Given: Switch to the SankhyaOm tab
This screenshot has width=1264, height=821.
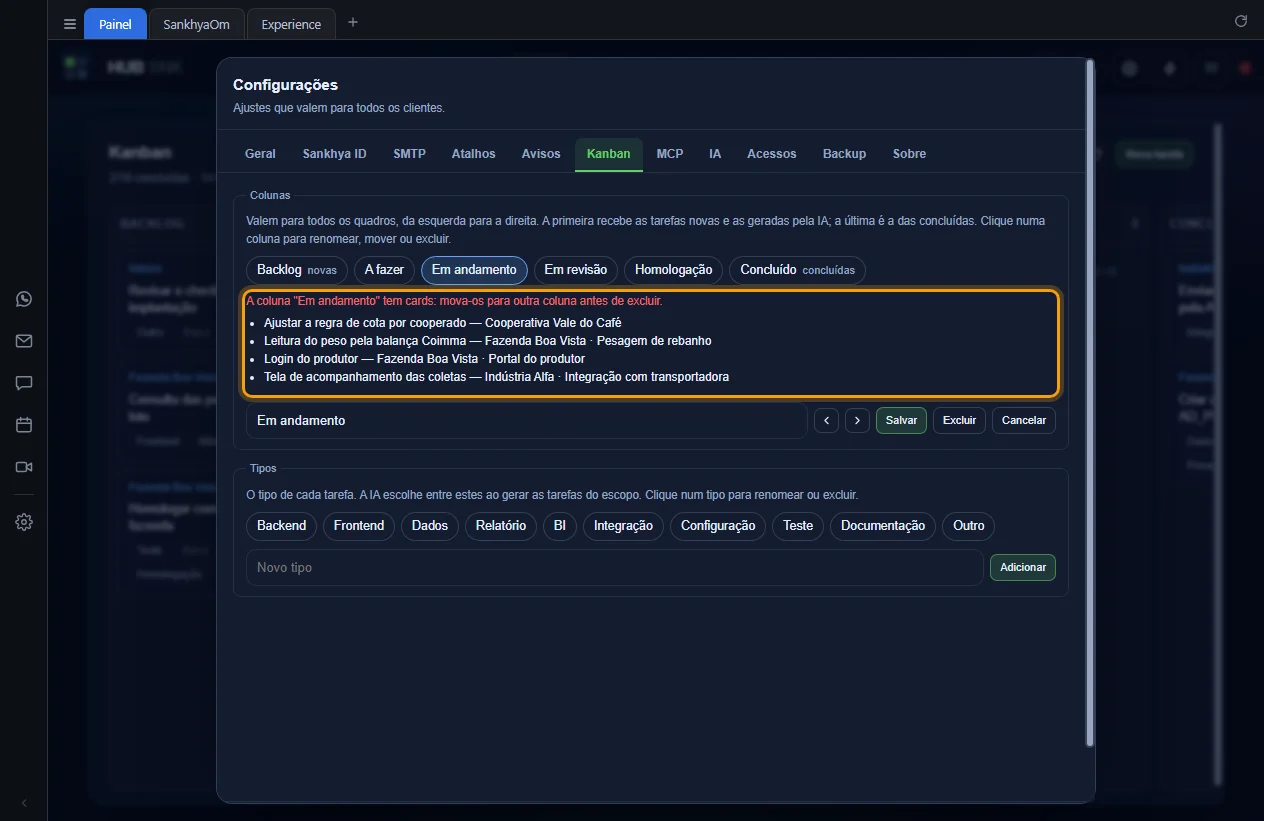Looking at the screenshot, I should click(197, 24).
